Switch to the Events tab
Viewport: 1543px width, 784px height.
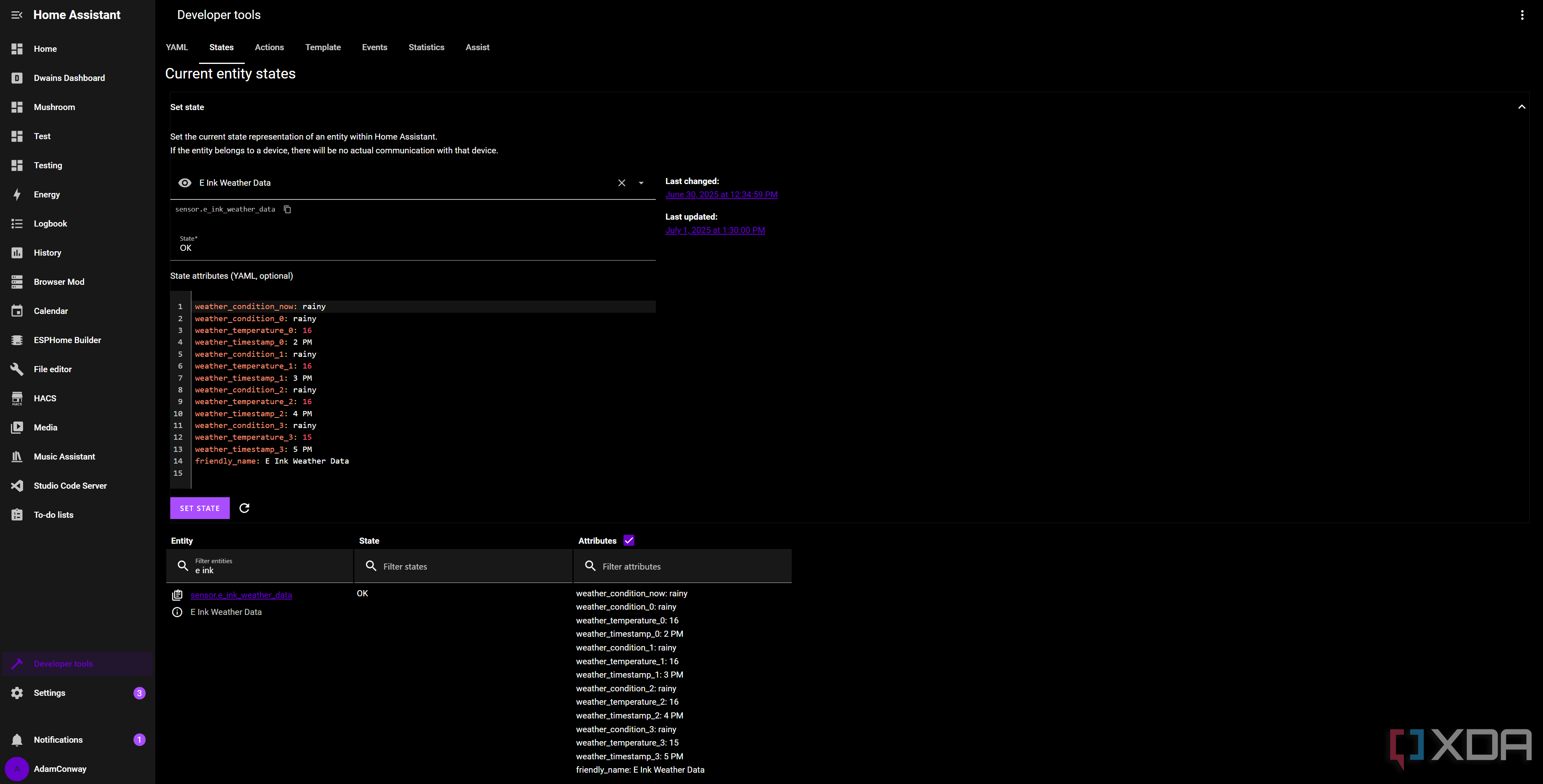374,47
